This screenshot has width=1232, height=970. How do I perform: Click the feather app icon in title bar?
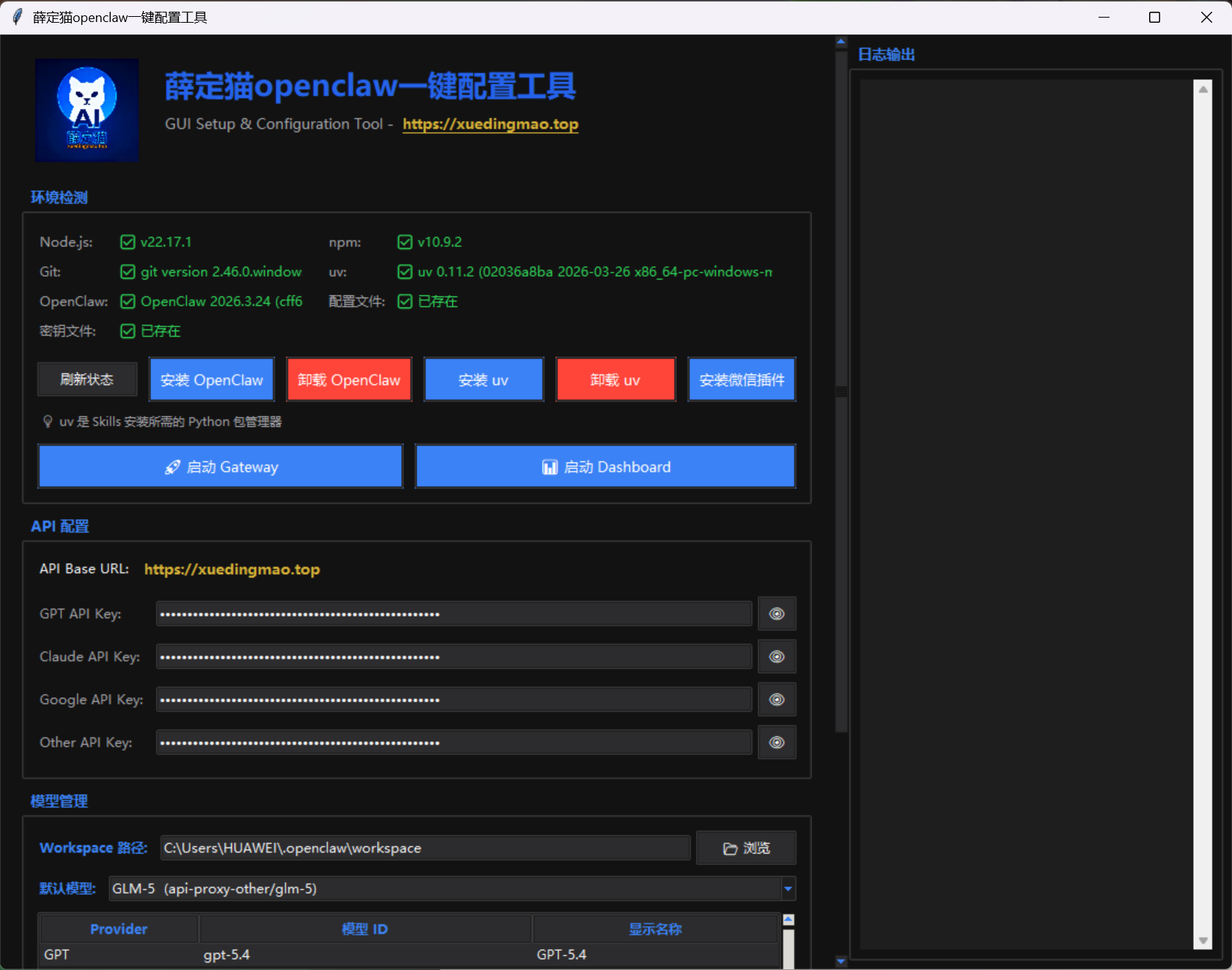(18, 17)
